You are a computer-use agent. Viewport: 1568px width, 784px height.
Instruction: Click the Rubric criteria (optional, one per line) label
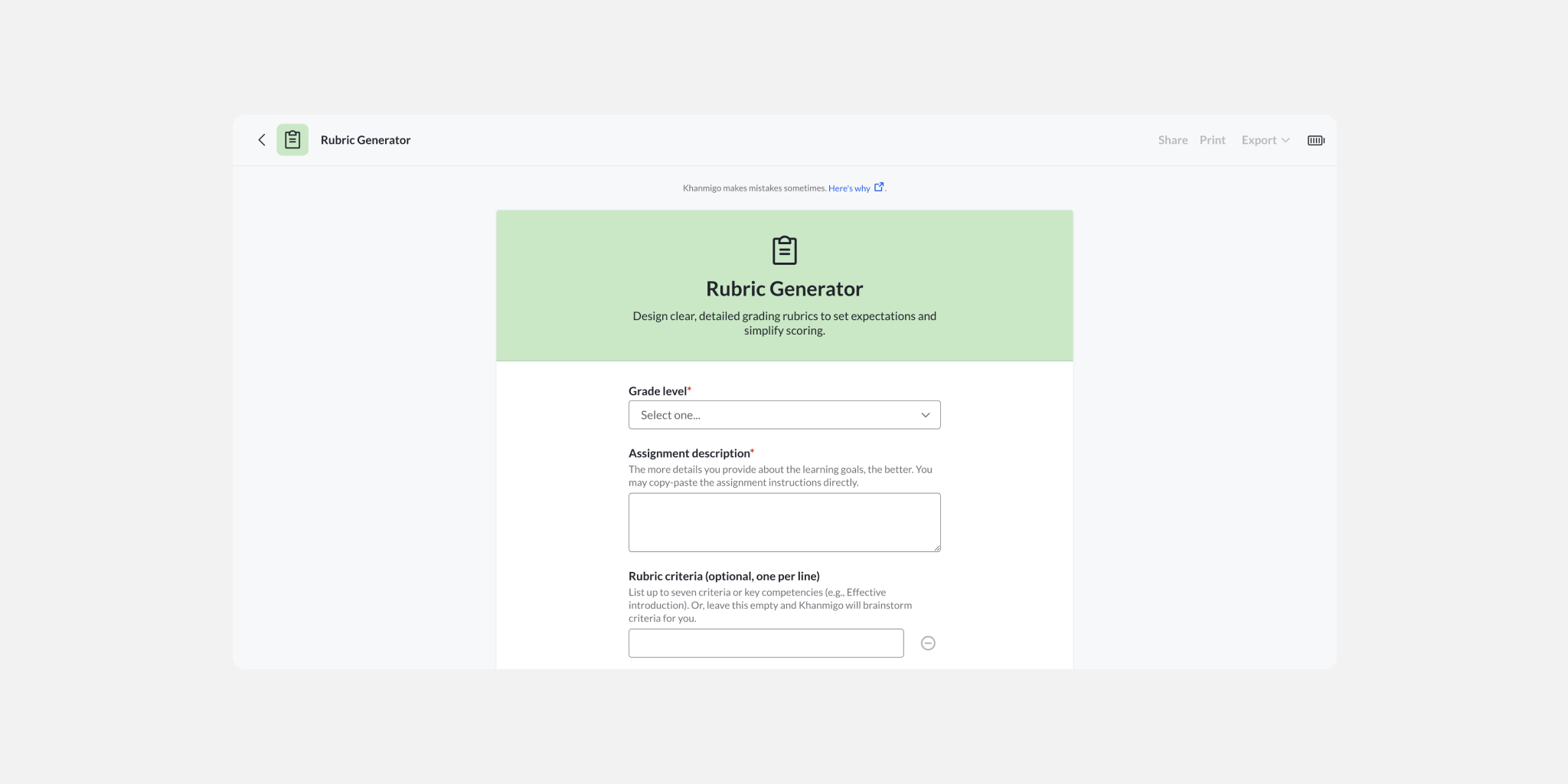[x=724, y=577]
